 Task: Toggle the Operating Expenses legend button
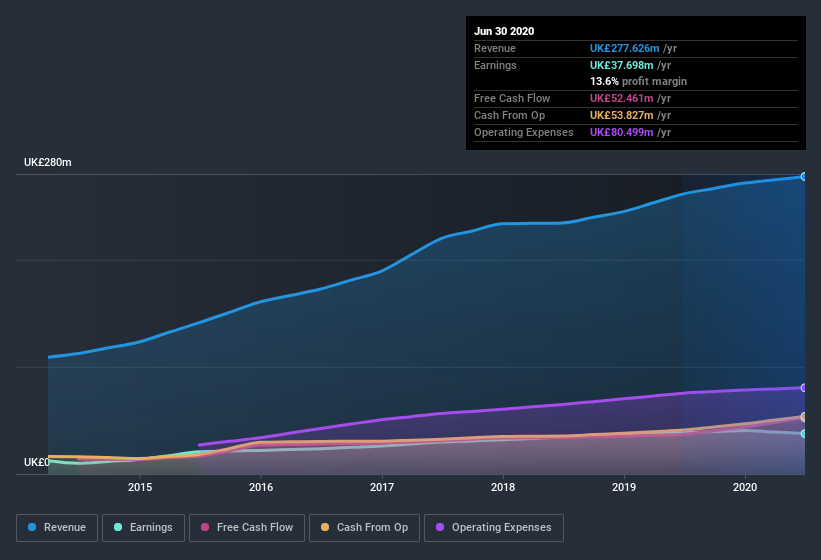click(494, 528)
